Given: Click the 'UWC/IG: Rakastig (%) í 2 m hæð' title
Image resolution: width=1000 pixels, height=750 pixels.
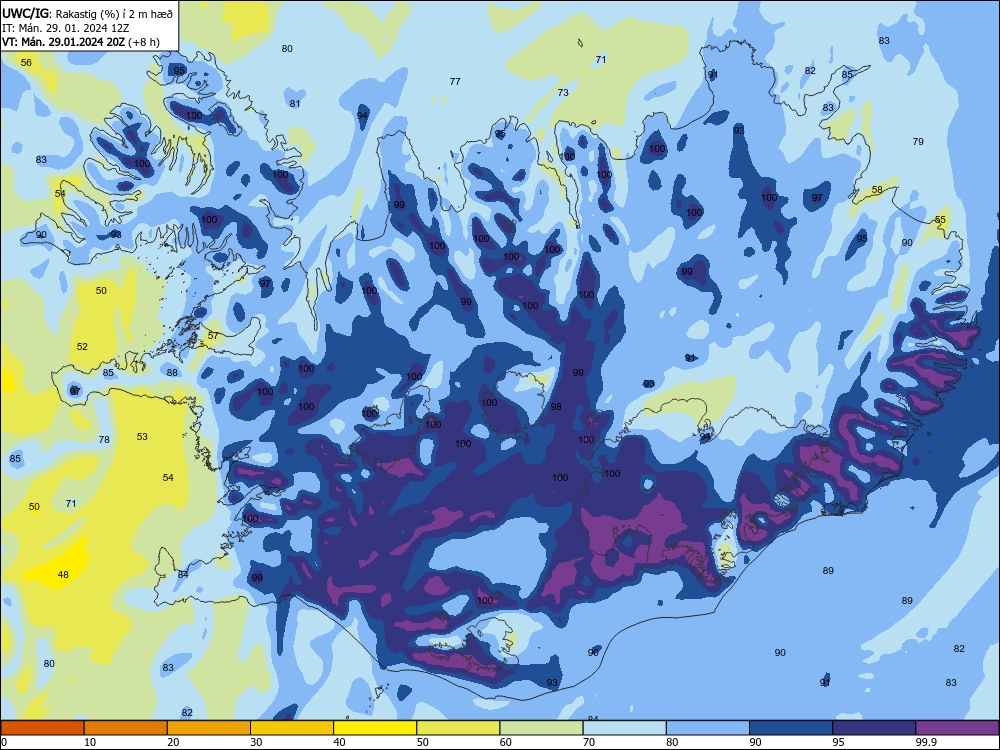Looking at the screenshot, I should [87, 13].
